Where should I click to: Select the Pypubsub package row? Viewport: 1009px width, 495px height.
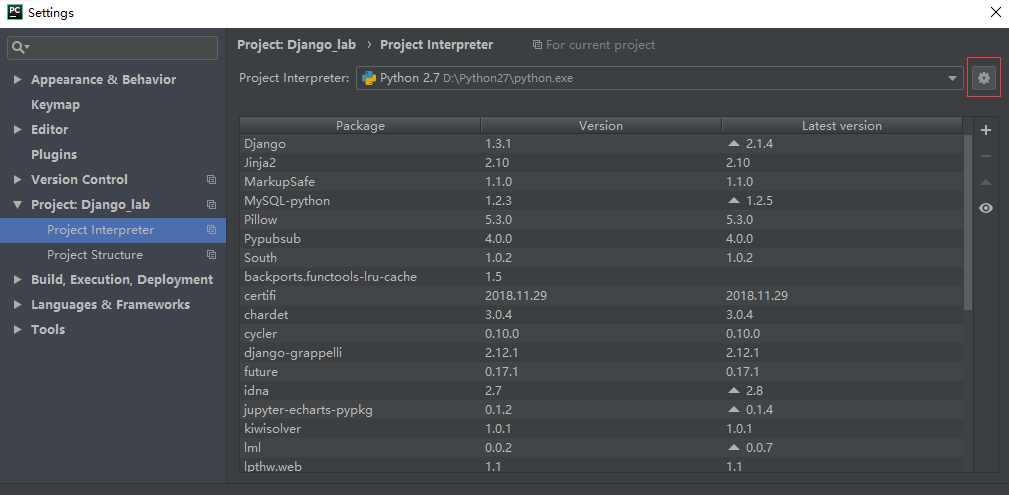601,239
